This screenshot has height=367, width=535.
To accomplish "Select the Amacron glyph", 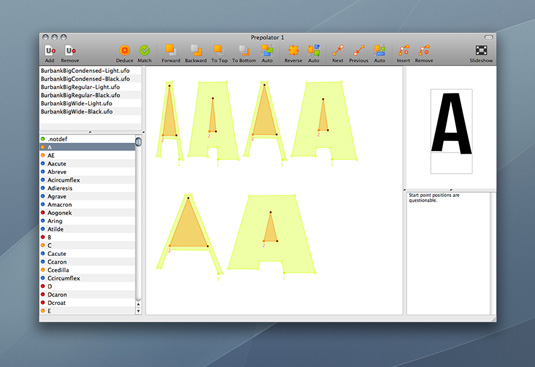I will click(x=87, y=205).
